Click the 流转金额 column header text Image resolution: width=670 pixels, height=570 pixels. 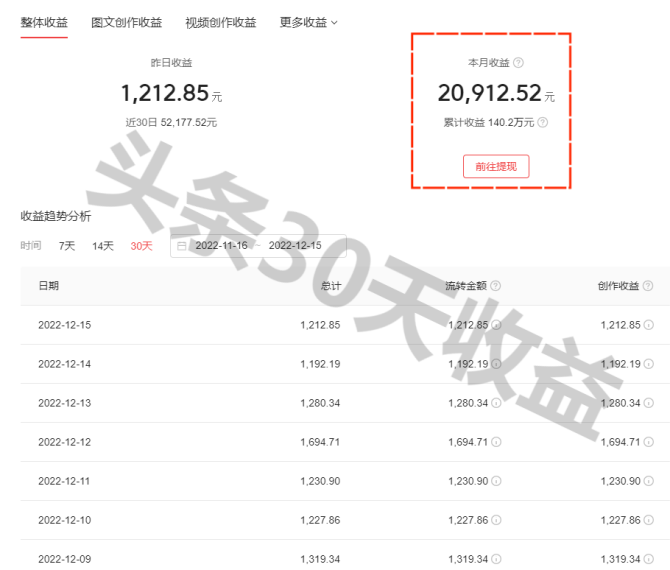[x=466, y=285]
